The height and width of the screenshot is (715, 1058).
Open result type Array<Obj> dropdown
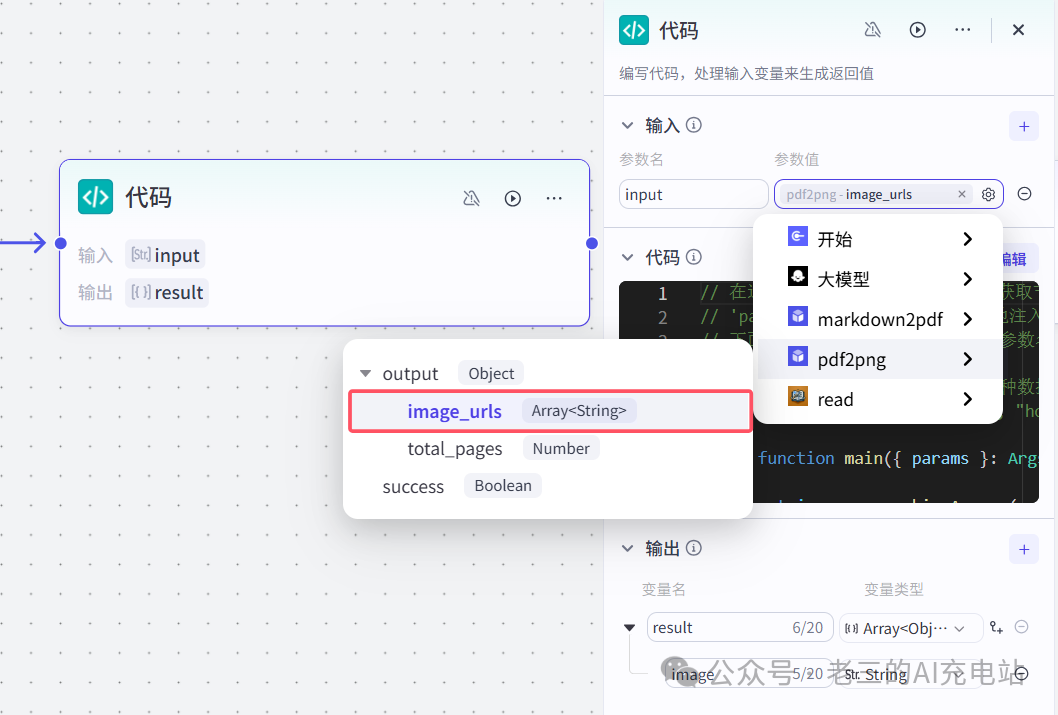coord(912,628)
